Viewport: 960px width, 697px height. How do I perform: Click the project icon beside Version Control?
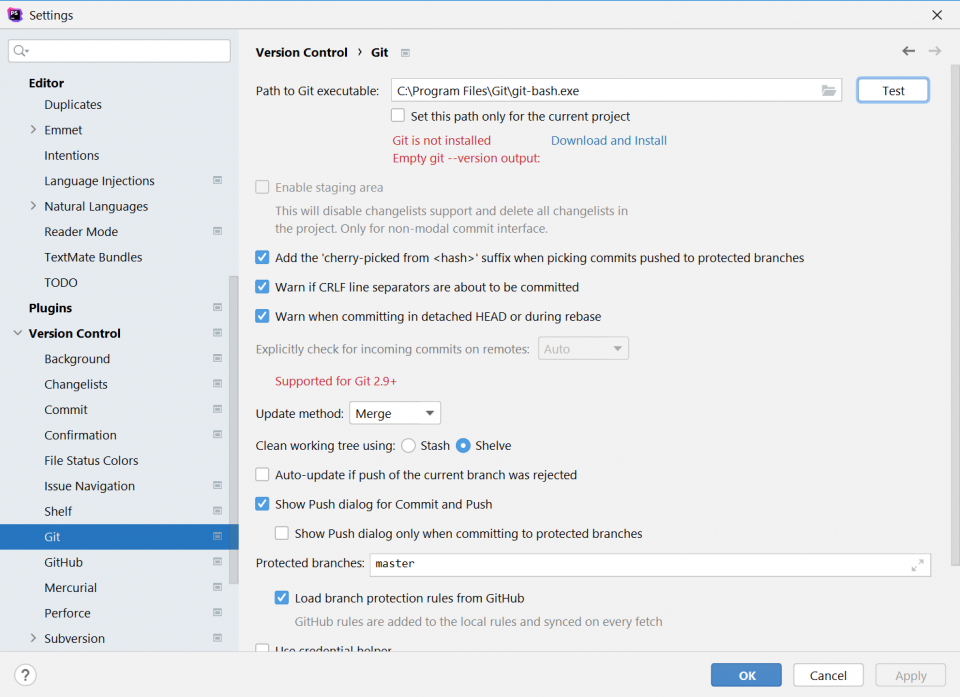(x=217, y=333)
